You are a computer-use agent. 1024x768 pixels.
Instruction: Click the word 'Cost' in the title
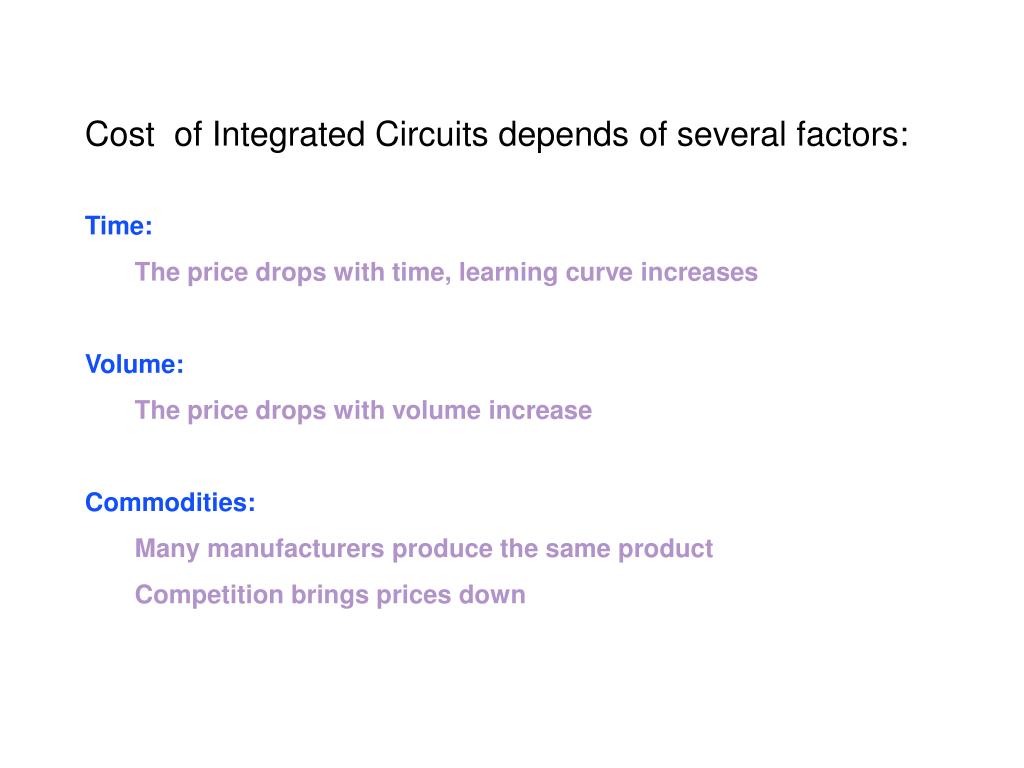tap(120, 135)
